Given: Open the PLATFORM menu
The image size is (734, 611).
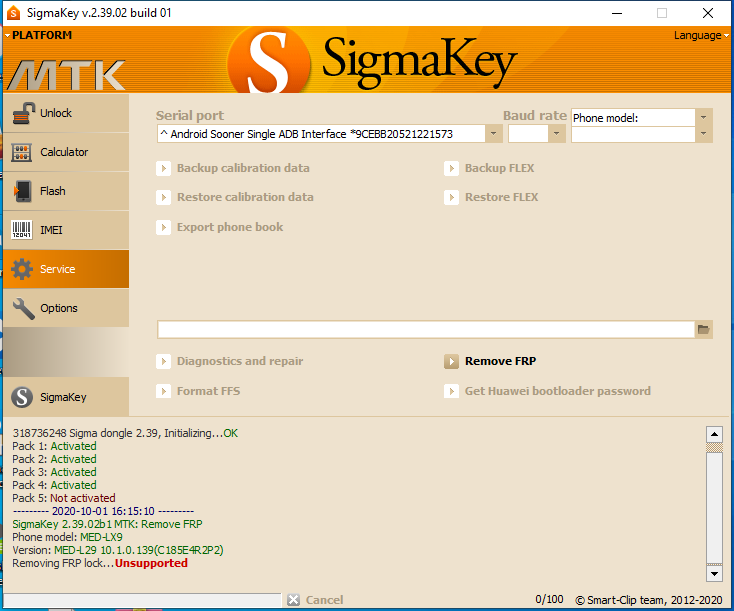Looking at the screenshot, I should click(x=38, y=35).
